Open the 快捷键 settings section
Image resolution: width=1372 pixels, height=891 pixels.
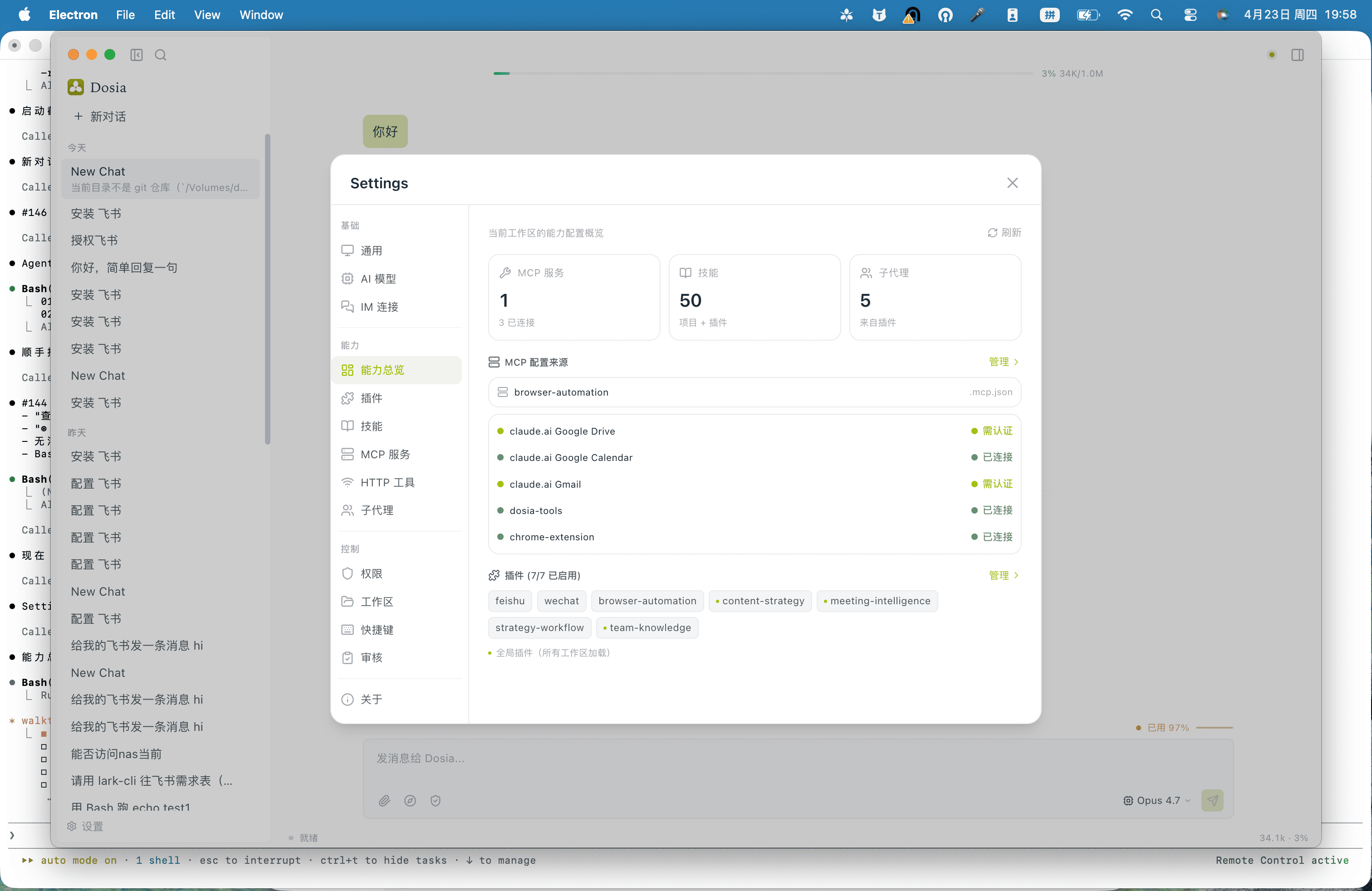397,630
